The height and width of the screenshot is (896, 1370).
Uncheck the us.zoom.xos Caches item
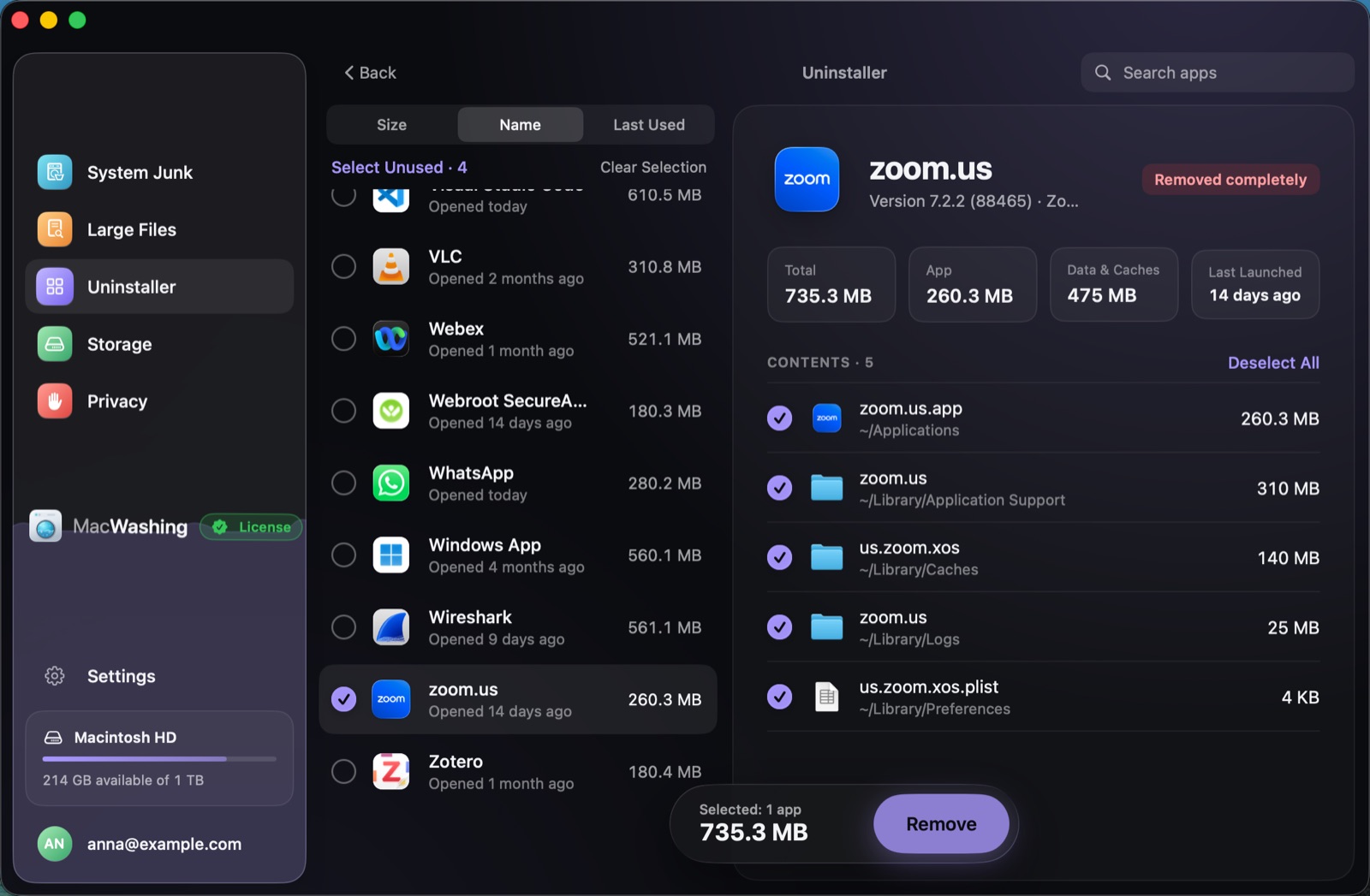[x=779, y=558]
